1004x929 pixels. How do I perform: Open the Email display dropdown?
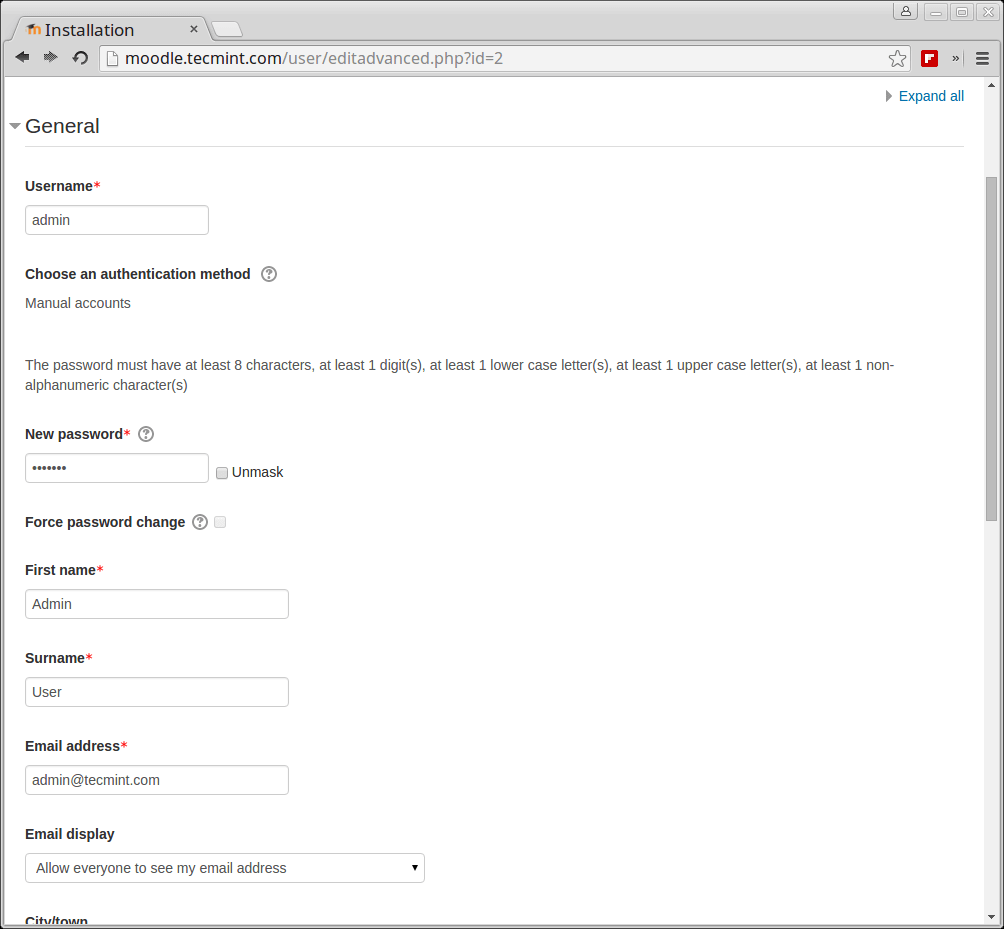(x=225, y=868)
